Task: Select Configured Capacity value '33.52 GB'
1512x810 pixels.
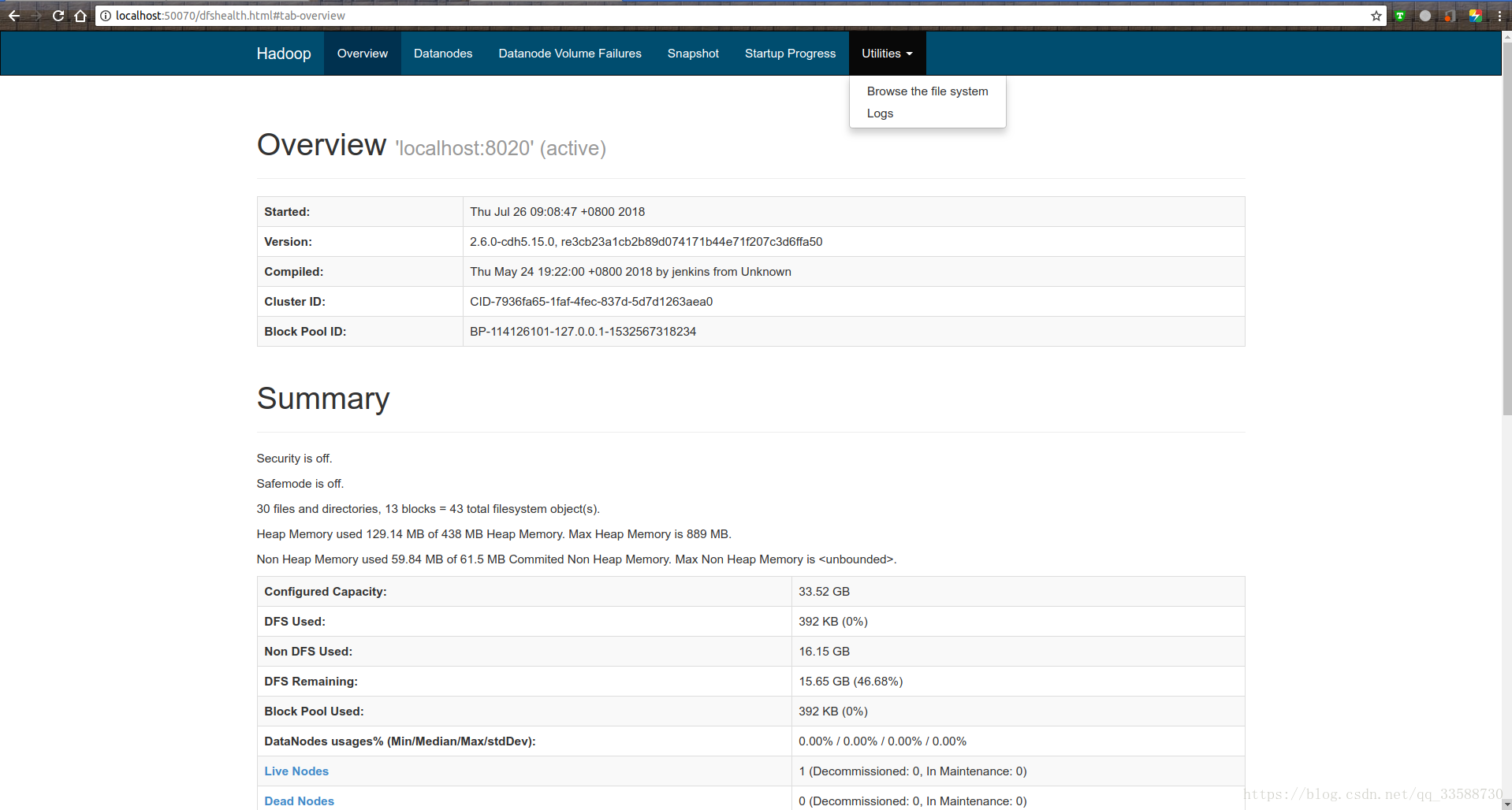Action: tap(824, 592)
